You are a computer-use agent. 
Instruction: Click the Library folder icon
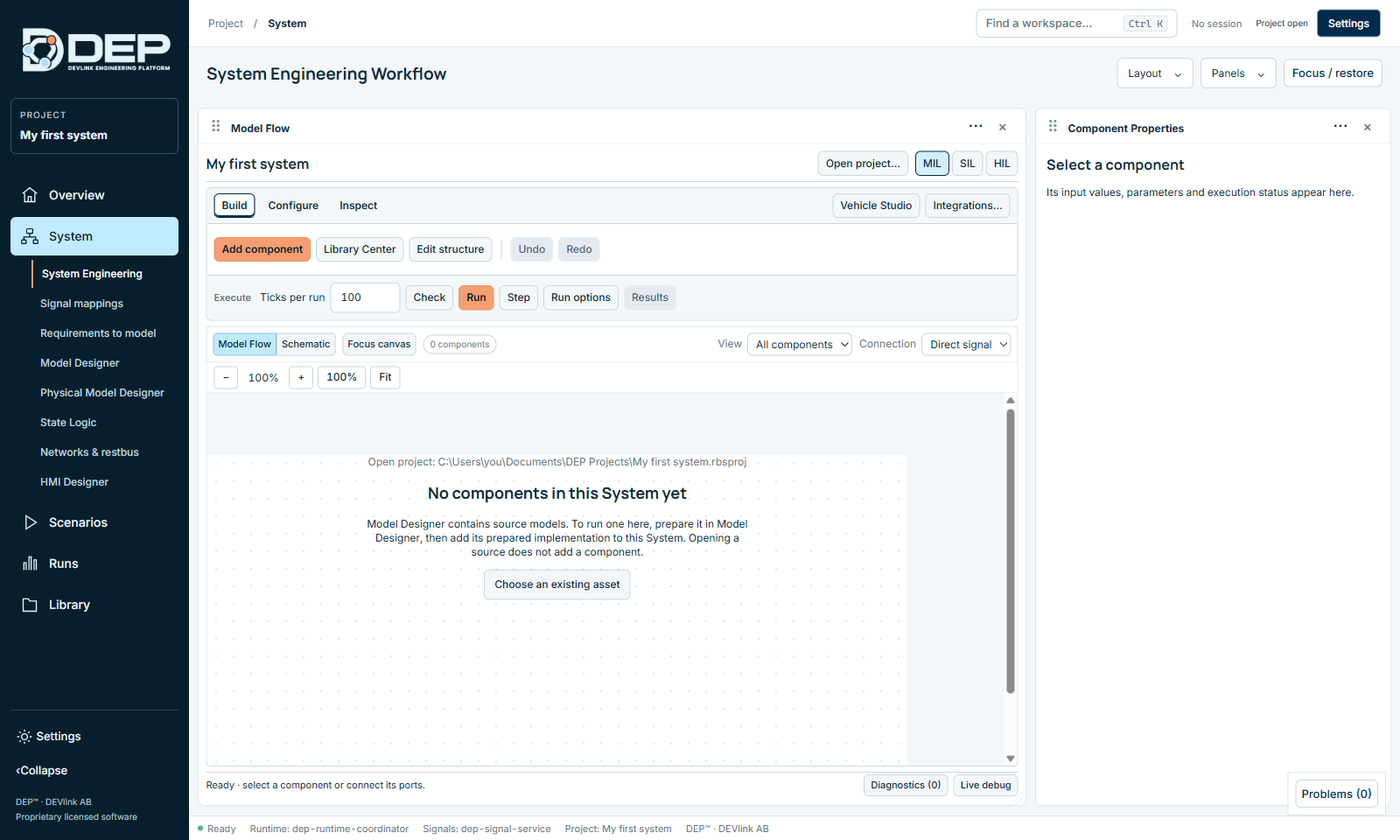point(30,605)
